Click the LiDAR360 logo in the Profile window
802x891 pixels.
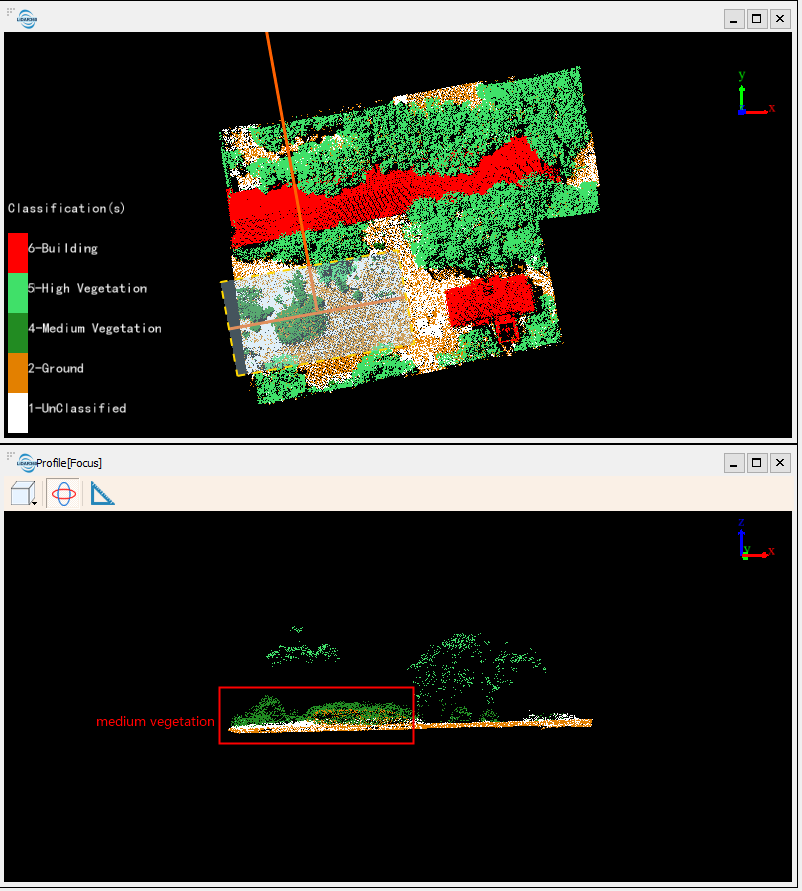coord(26,462)
